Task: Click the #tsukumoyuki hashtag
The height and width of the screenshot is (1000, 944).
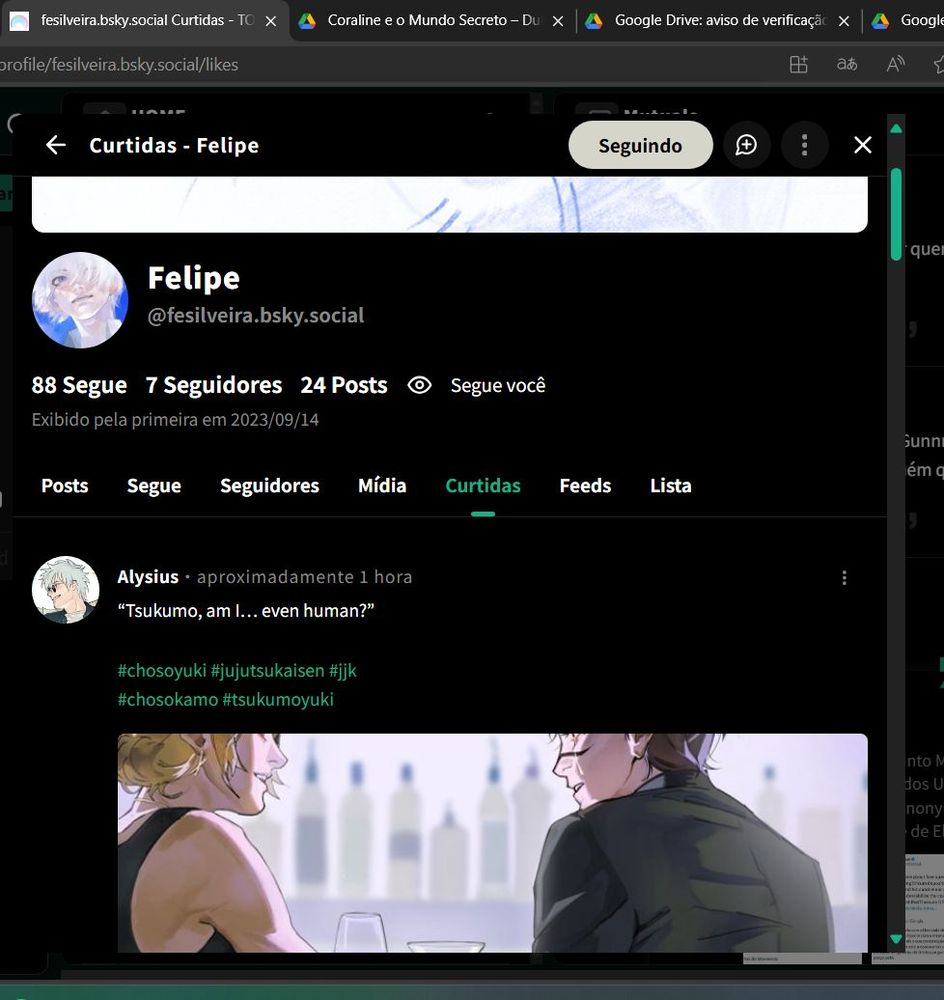Action: [x=278, y=700]
